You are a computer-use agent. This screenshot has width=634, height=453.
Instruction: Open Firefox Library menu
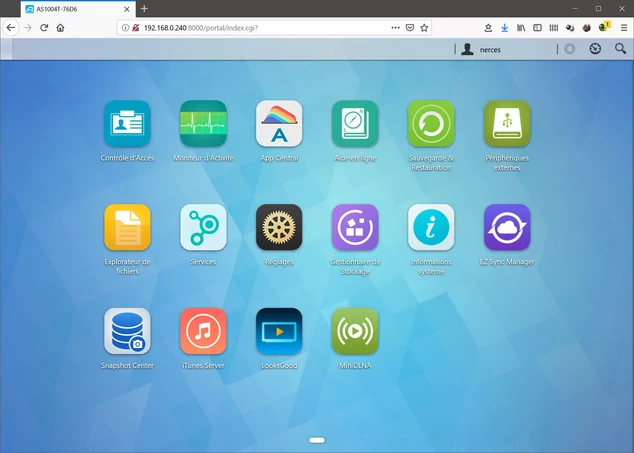click(x=521, y=28)
